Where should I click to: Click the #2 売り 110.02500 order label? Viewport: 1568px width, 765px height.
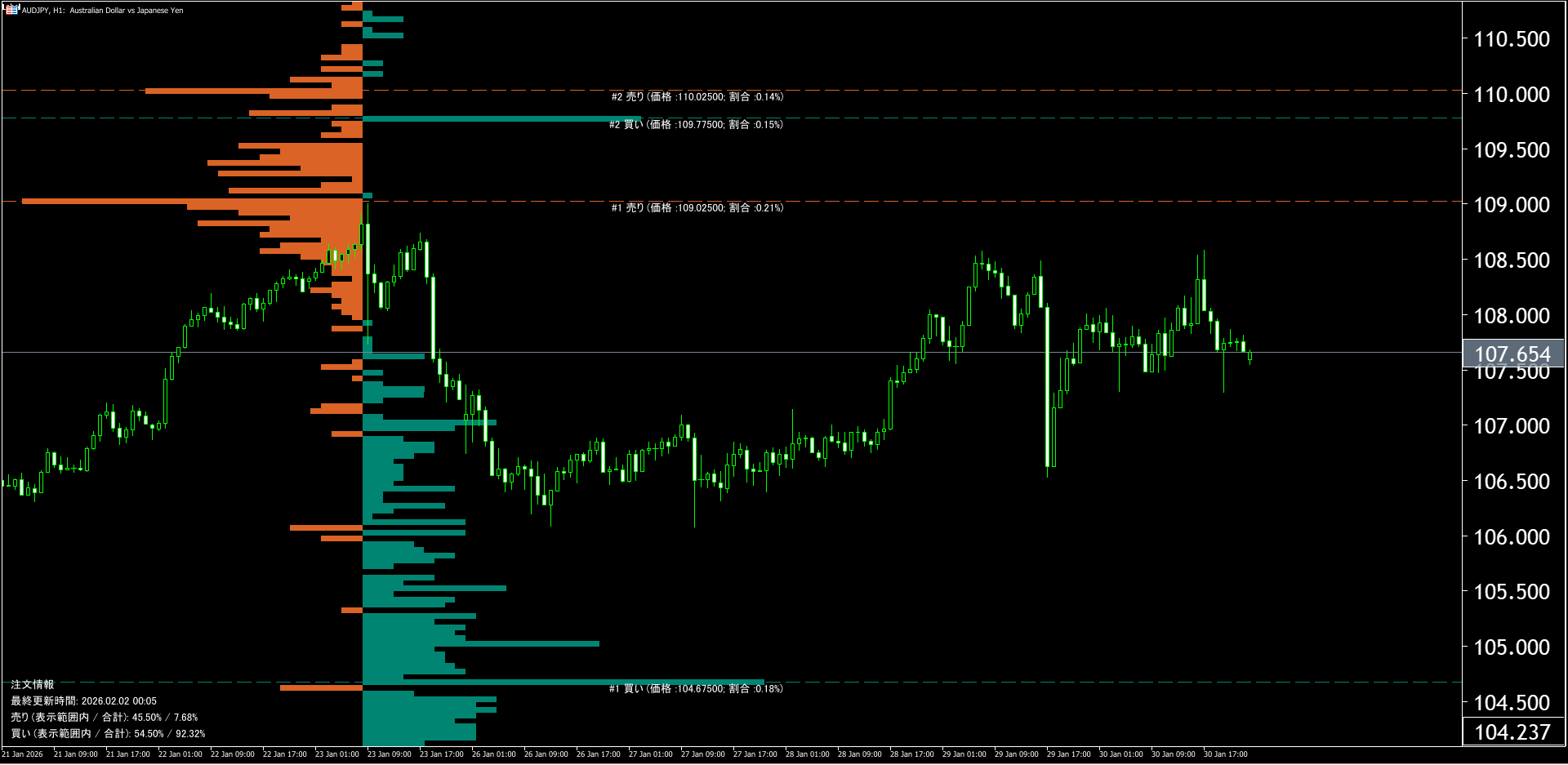(x=697, y=97)
